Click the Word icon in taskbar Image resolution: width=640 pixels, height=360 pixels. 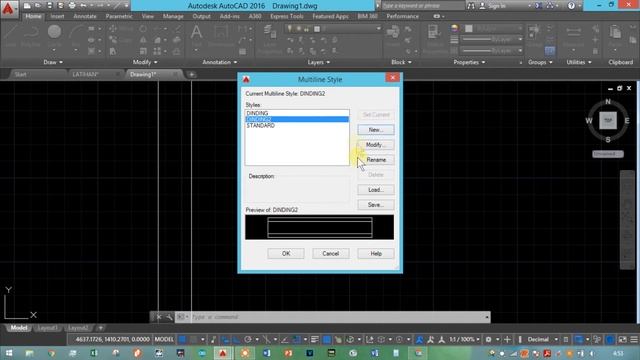point(267,353)
